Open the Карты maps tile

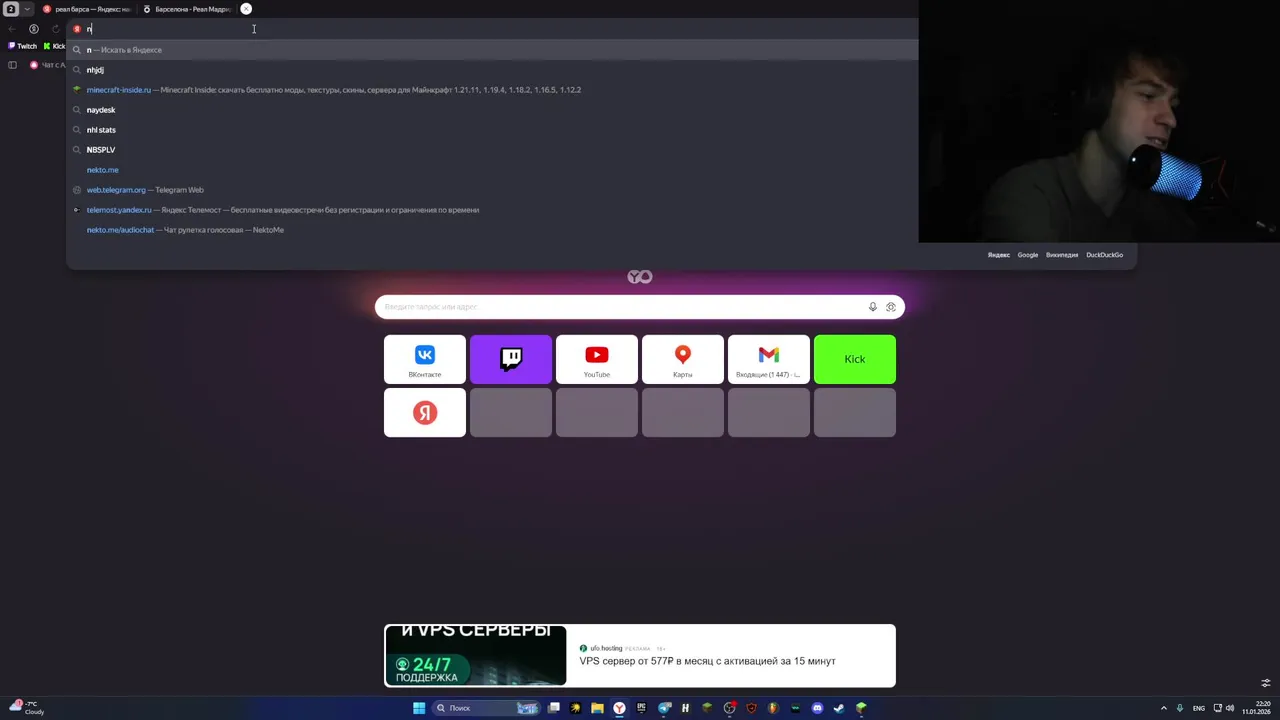[x=683, y=359]
